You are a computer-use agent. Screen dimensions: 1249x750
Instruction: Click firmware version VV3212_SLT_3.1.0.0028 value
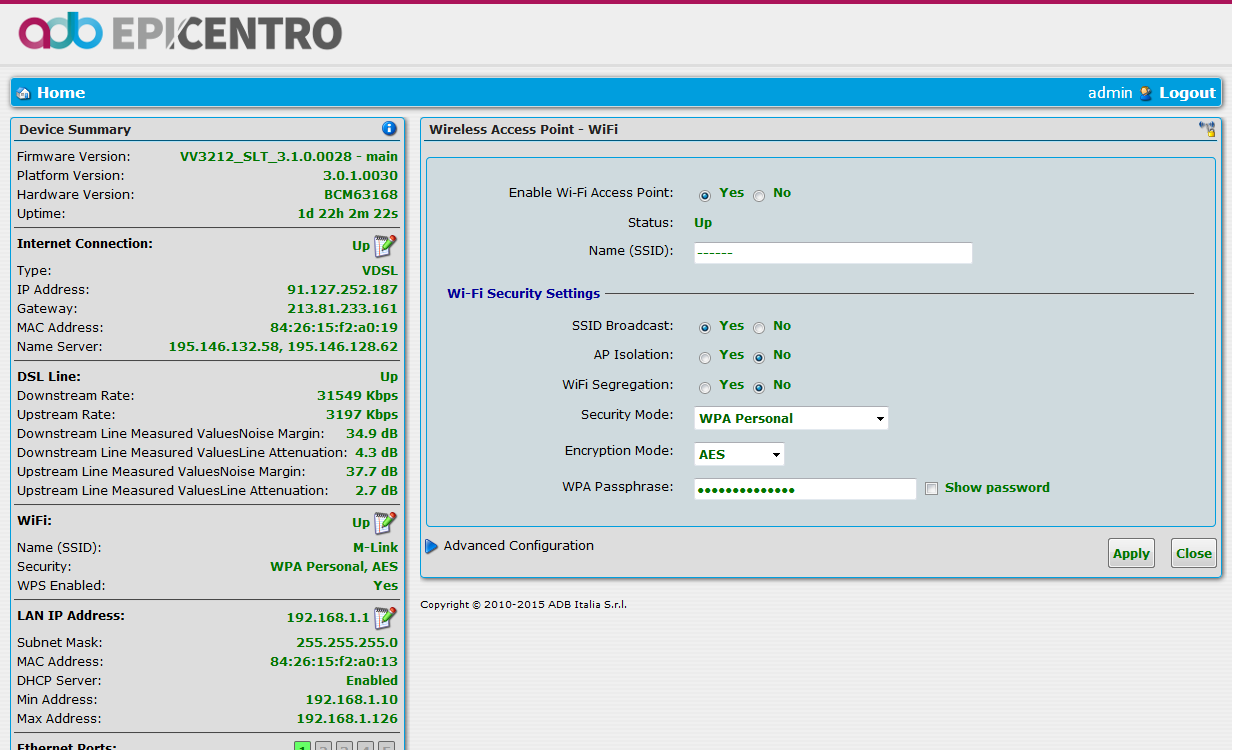point(289,156)
